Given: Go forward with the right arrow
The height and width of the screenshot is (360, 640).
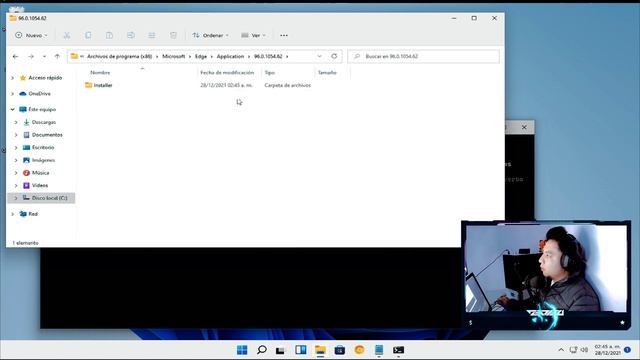Looking at the screenshot, I should pos(31,56).
